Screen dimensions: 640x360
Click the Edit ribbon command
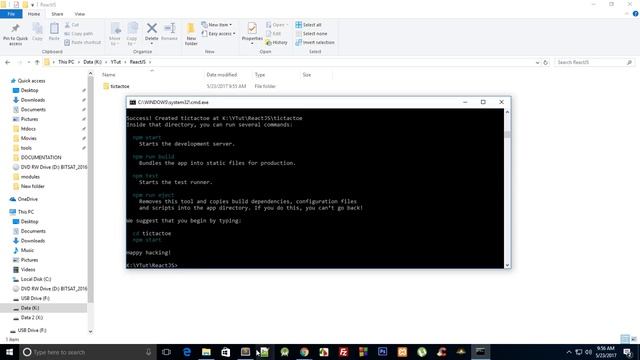point(273,33)
